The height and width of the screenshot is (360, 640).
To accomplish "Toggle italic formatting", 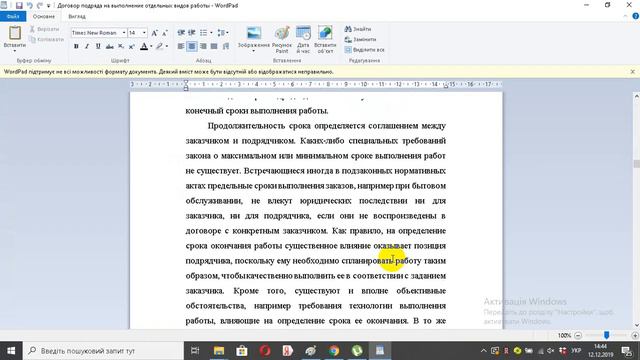I will click(x=87, y=47).
